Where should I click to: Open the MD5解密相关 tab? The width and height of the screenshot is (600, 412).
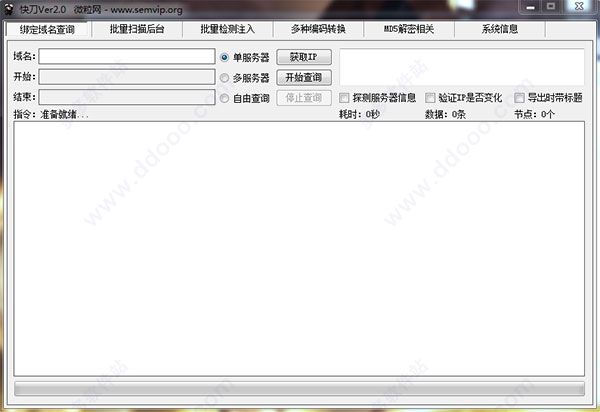pyautogui.click(x=409, y=29)
